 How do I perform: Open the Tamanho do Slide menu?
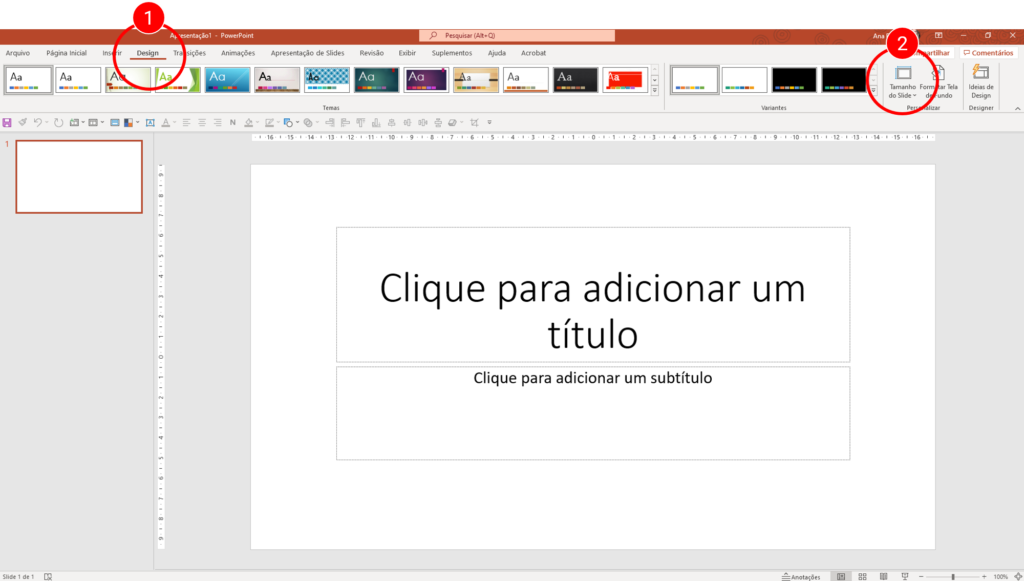click(x=902, y=81)
